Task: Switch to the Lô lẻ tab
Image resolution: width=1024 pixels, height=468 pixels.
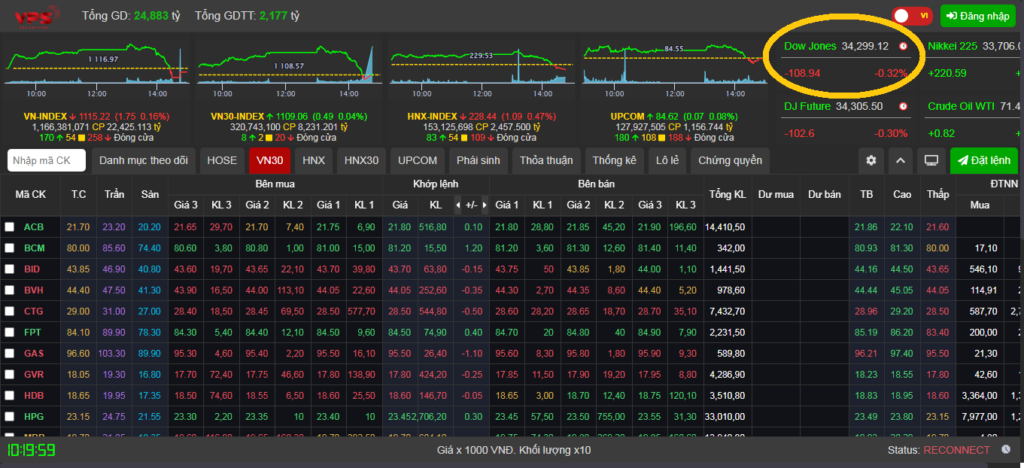Action: 666,161
